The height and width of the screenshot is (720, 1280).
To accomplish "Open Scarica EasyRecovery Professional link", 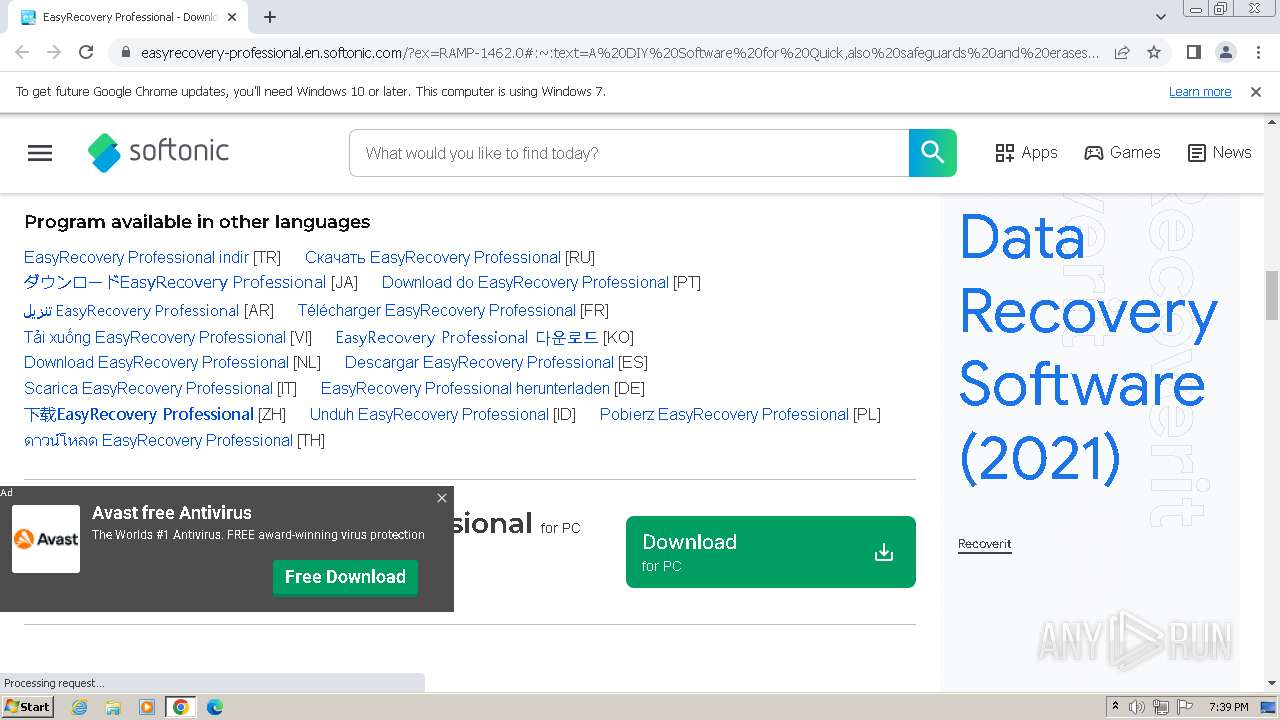I will click(148, 388).
